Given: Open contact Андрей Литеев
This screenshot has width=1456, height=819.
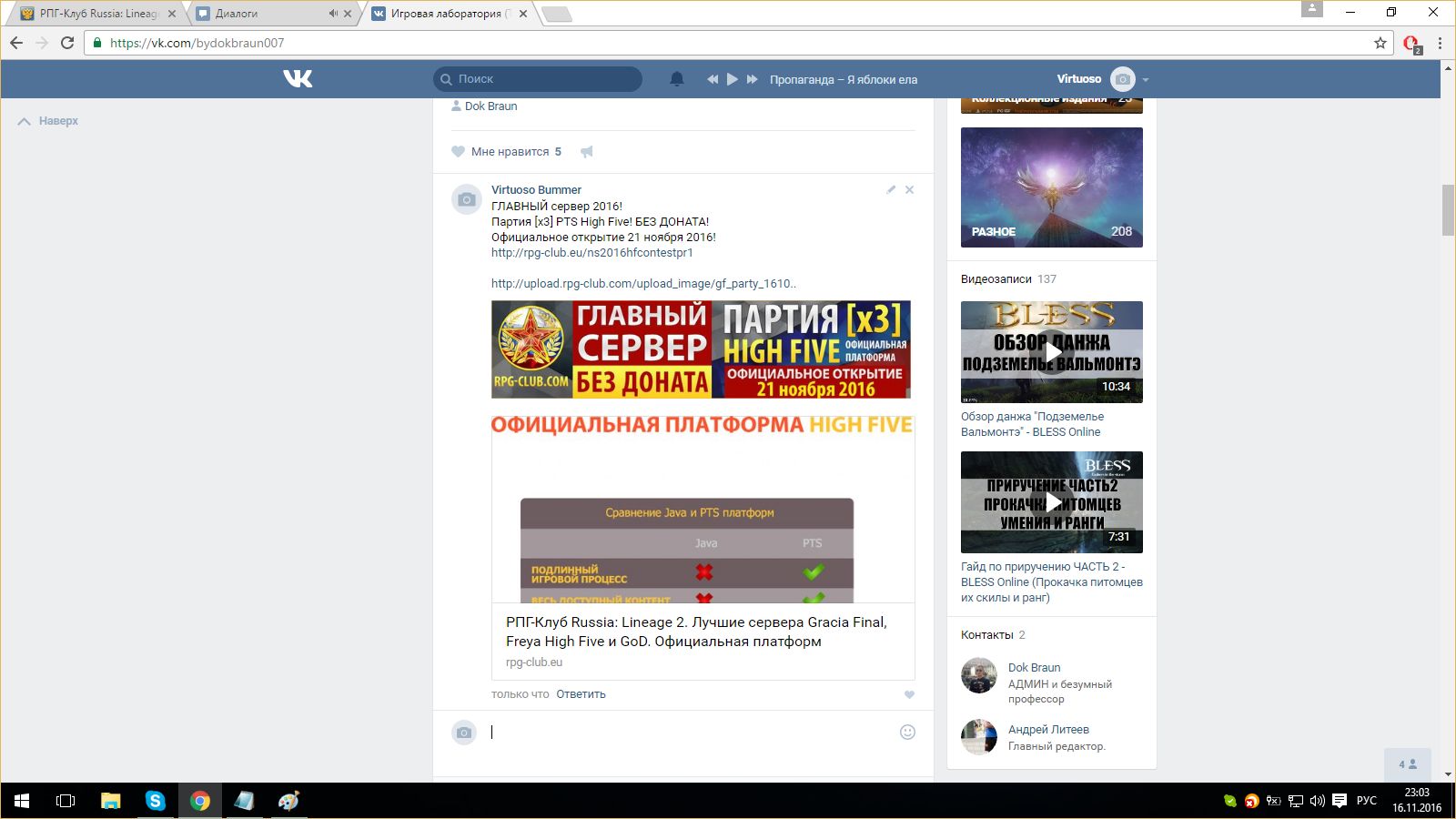Looking at the screenshot, I should coord(1048,730).
